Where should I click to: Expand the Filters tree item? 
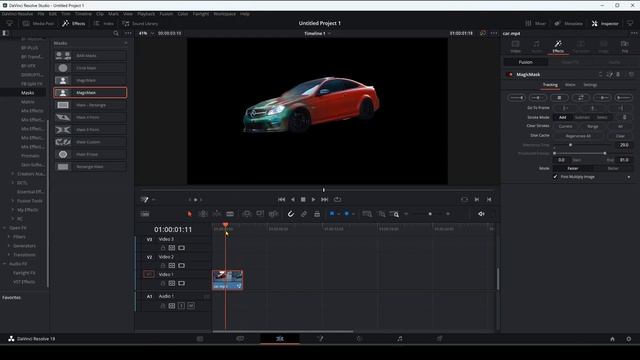tap(9, 237)
